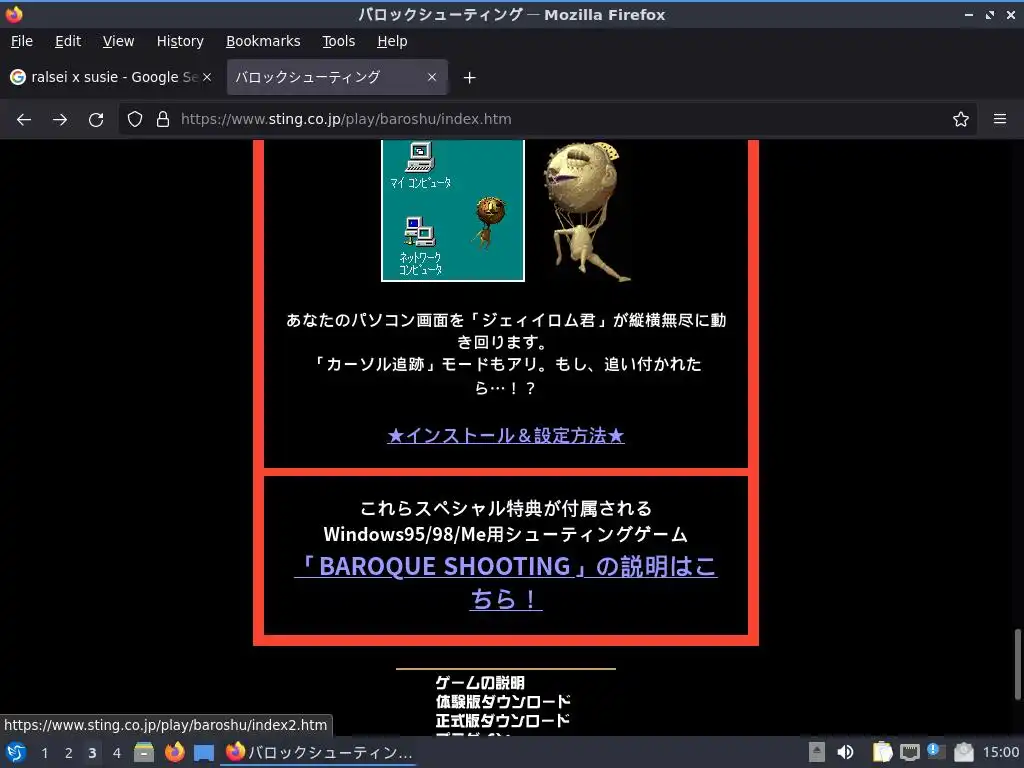The image size is (1024, 768).
Task: Switch to workspace 4 in taskbar
Action: (x=117, y=753)
